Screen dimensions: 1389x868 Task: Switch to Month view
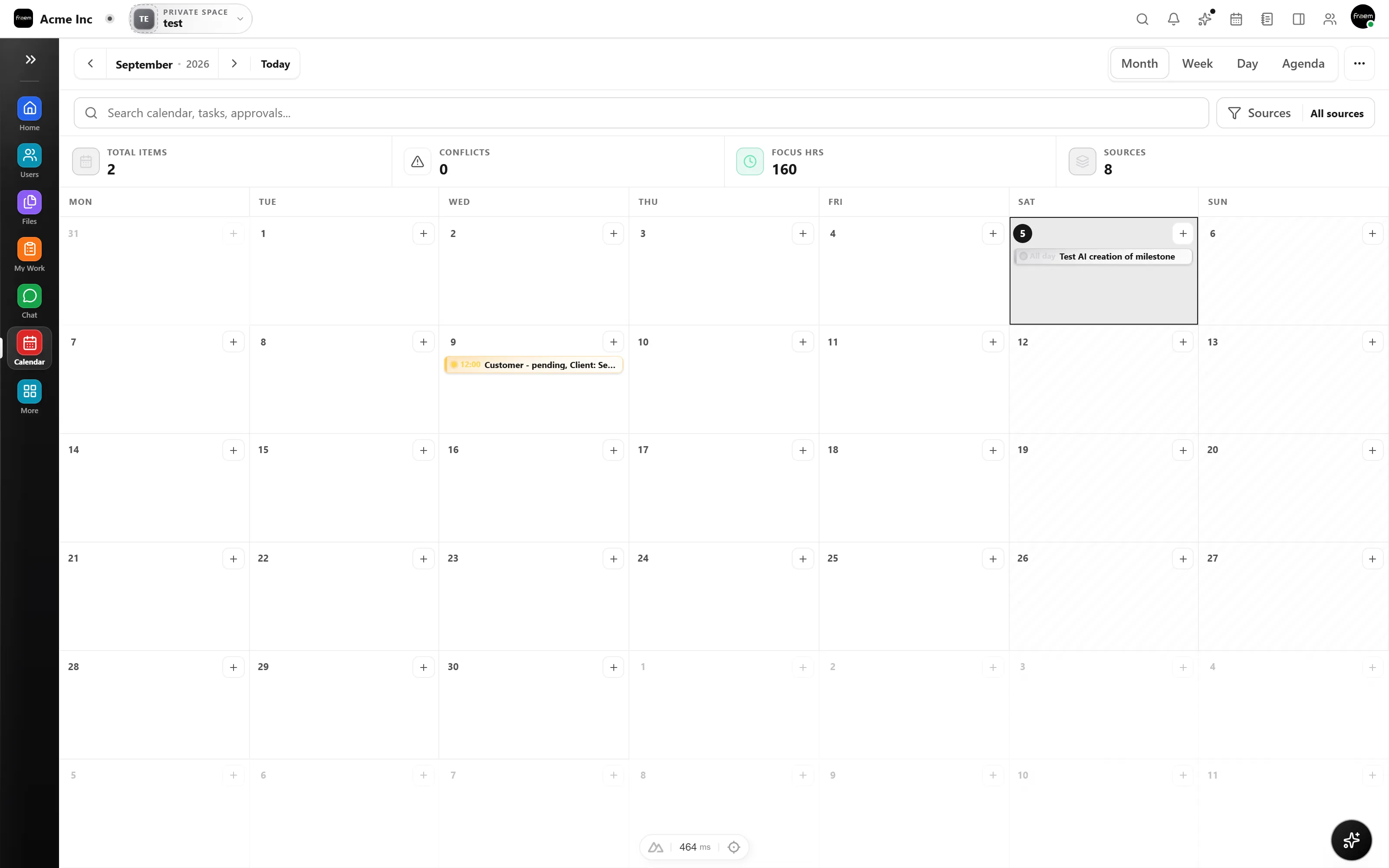1139,64
